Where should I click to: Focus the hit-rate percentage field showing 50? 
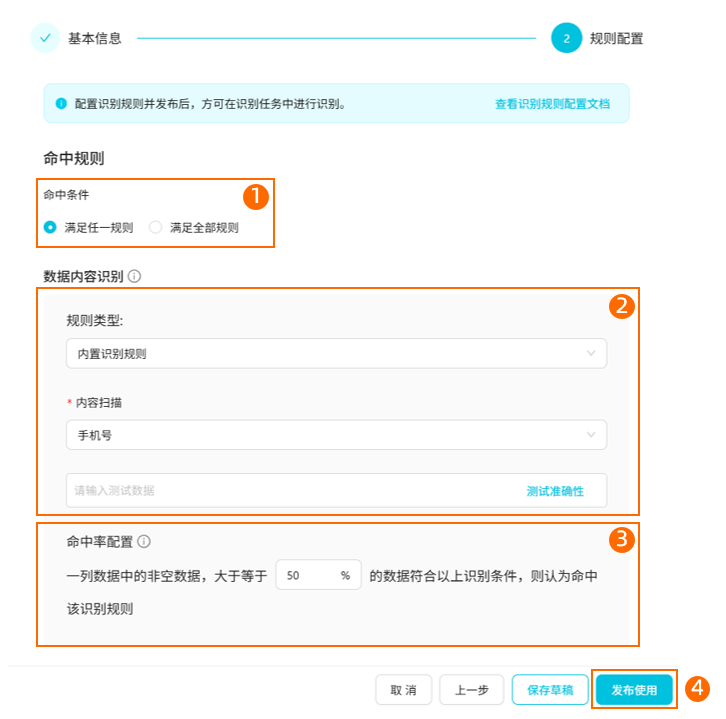coord(319,575)
